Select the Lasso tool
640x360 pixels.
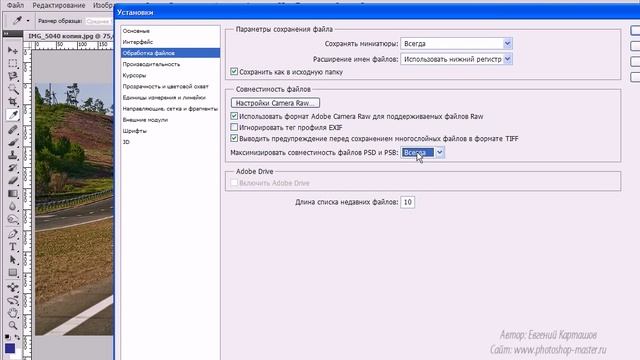(x=13, y=76)
